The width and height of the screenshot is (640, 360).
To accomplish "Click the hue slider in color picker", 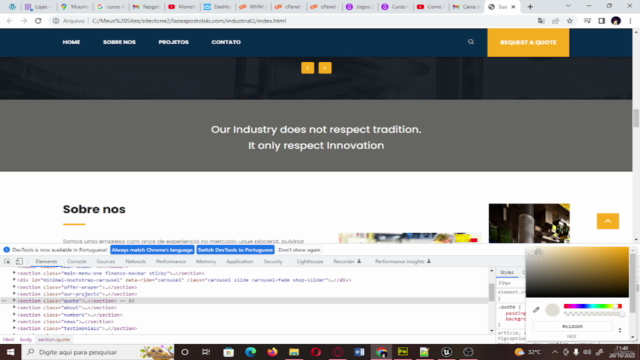I will coord(593,306).
